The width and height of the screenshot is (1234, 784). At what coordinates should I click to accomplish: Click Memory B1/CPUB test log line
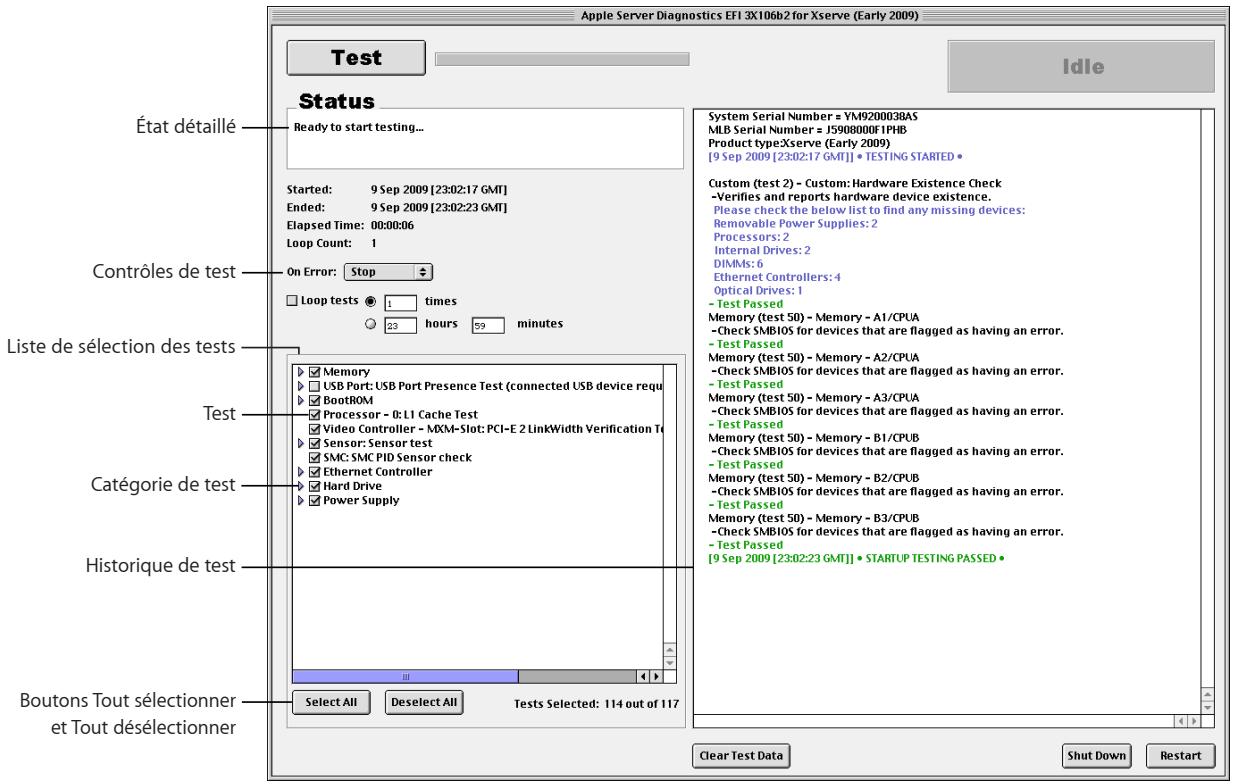click(x=813, y=437)
